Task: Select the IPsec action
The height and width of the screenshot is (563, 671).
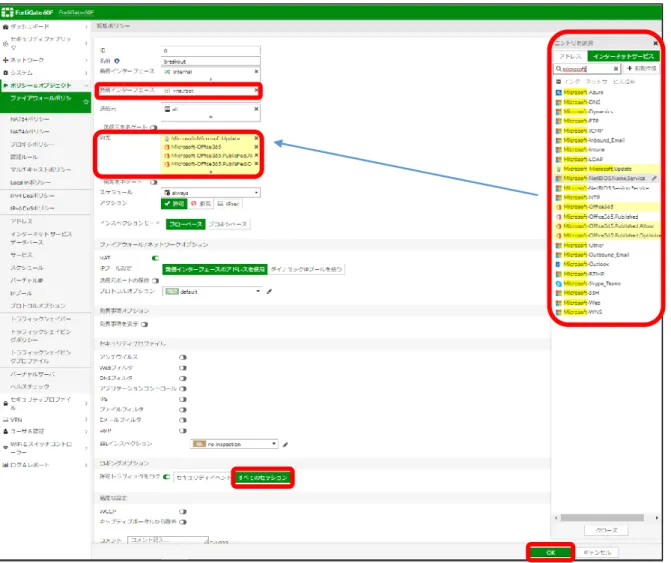Action: (228, 204)
